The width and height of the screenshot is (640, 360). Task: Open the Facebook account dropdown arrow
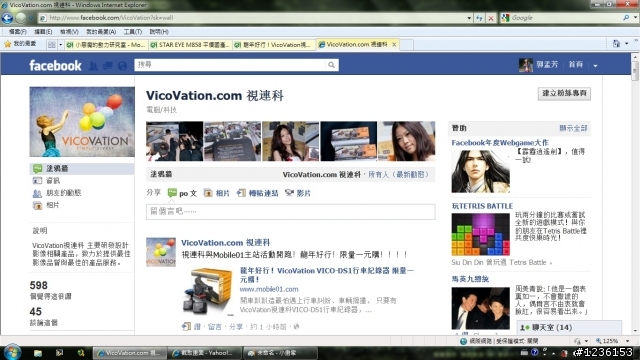596,66
